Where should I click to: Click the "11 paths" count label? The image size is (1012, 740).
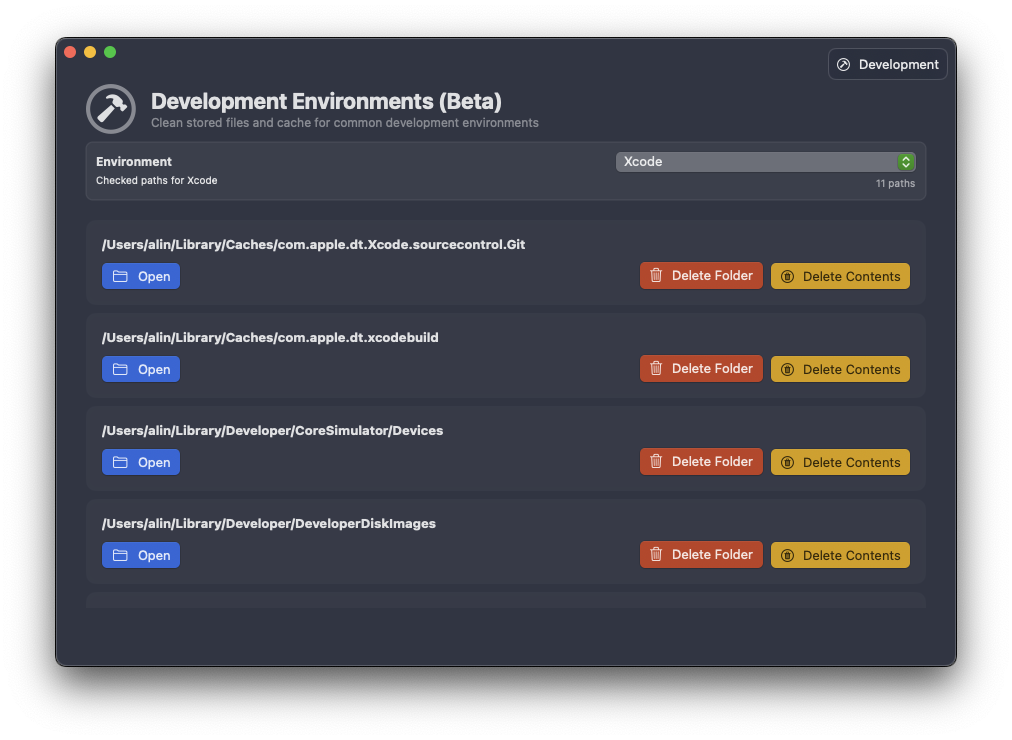[x=895, y=183]
